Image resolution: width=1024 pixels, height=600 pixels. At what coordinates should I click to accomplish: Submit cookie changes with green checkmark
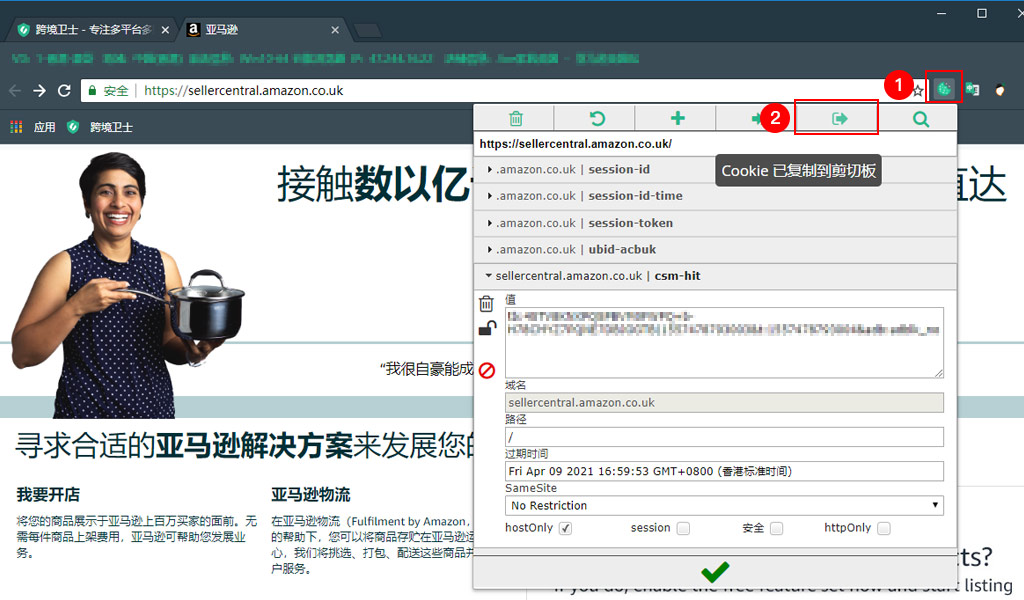[715, 572]
